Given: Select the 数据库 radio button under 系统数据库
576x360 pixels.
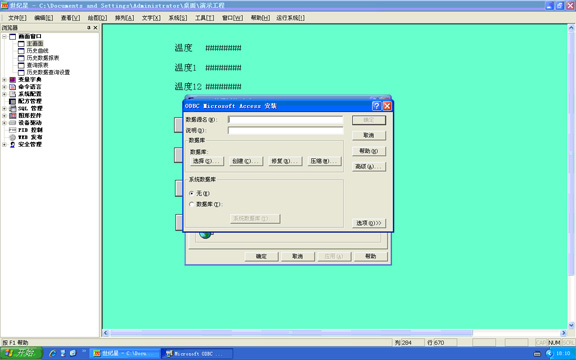Looking at the screenshot, I should tap(191, 204).
